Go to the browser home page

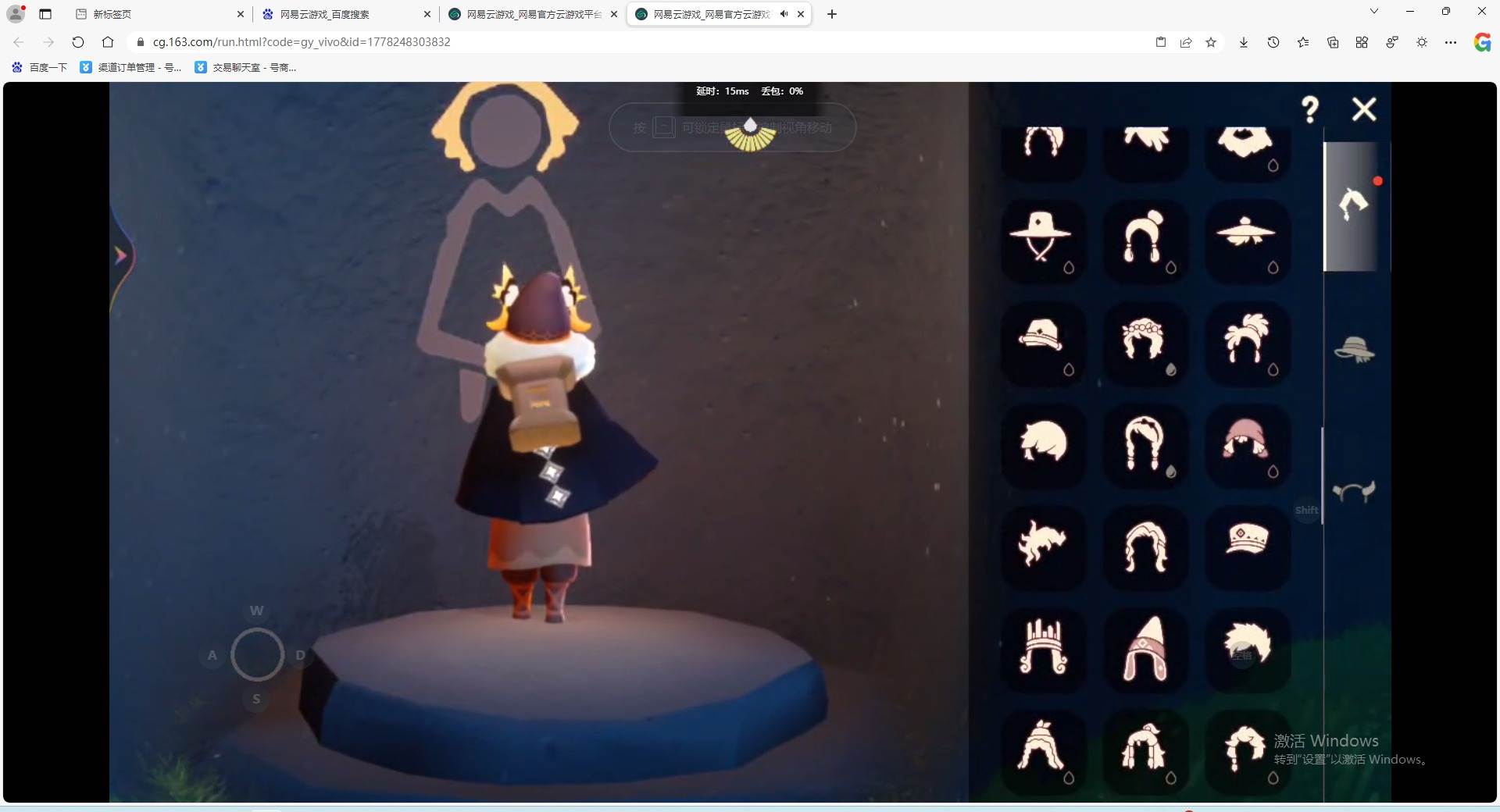point(108,42)
